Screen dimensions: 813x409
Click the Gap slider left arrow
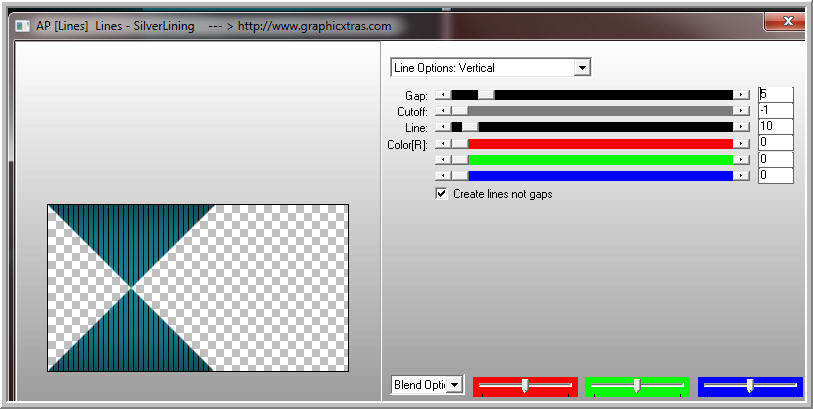click(443, 95)
